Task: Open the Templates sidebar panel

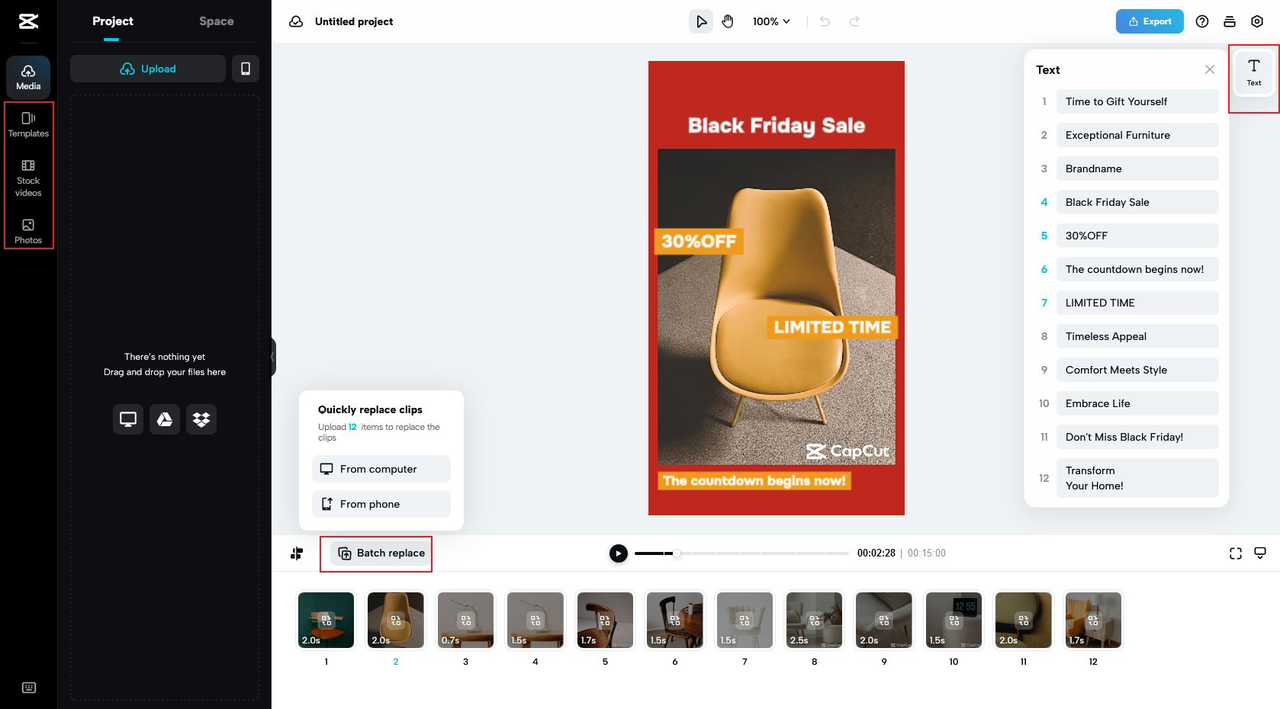Action: (28, 124)
